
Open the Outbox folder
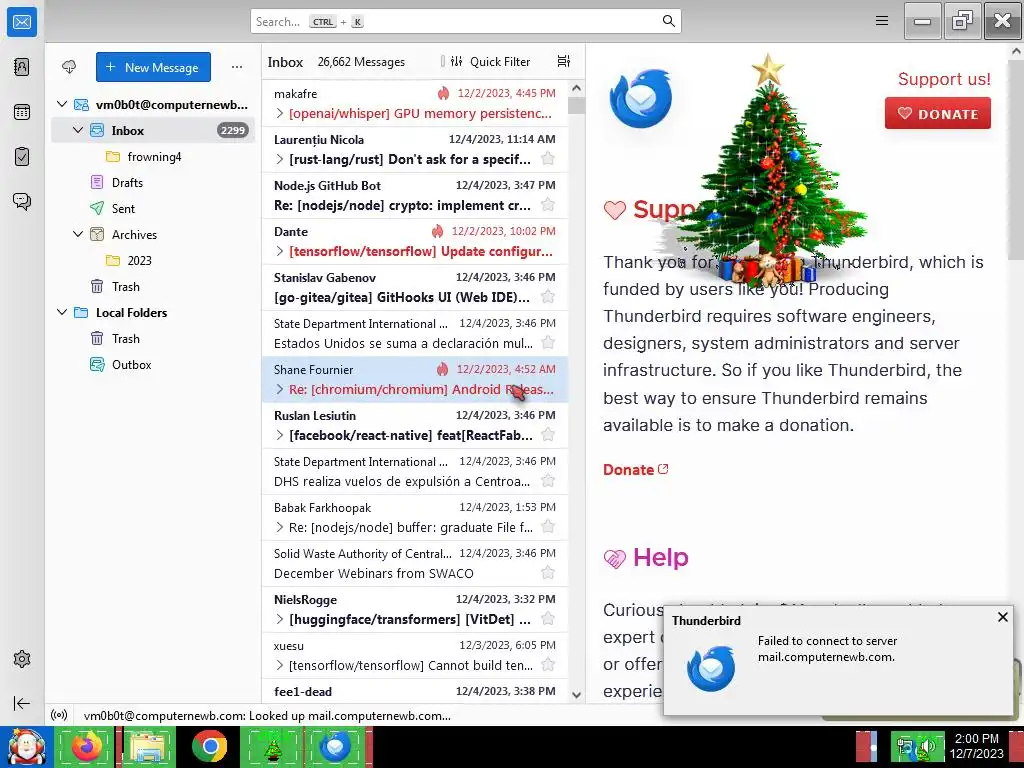[x=131, y=364]
